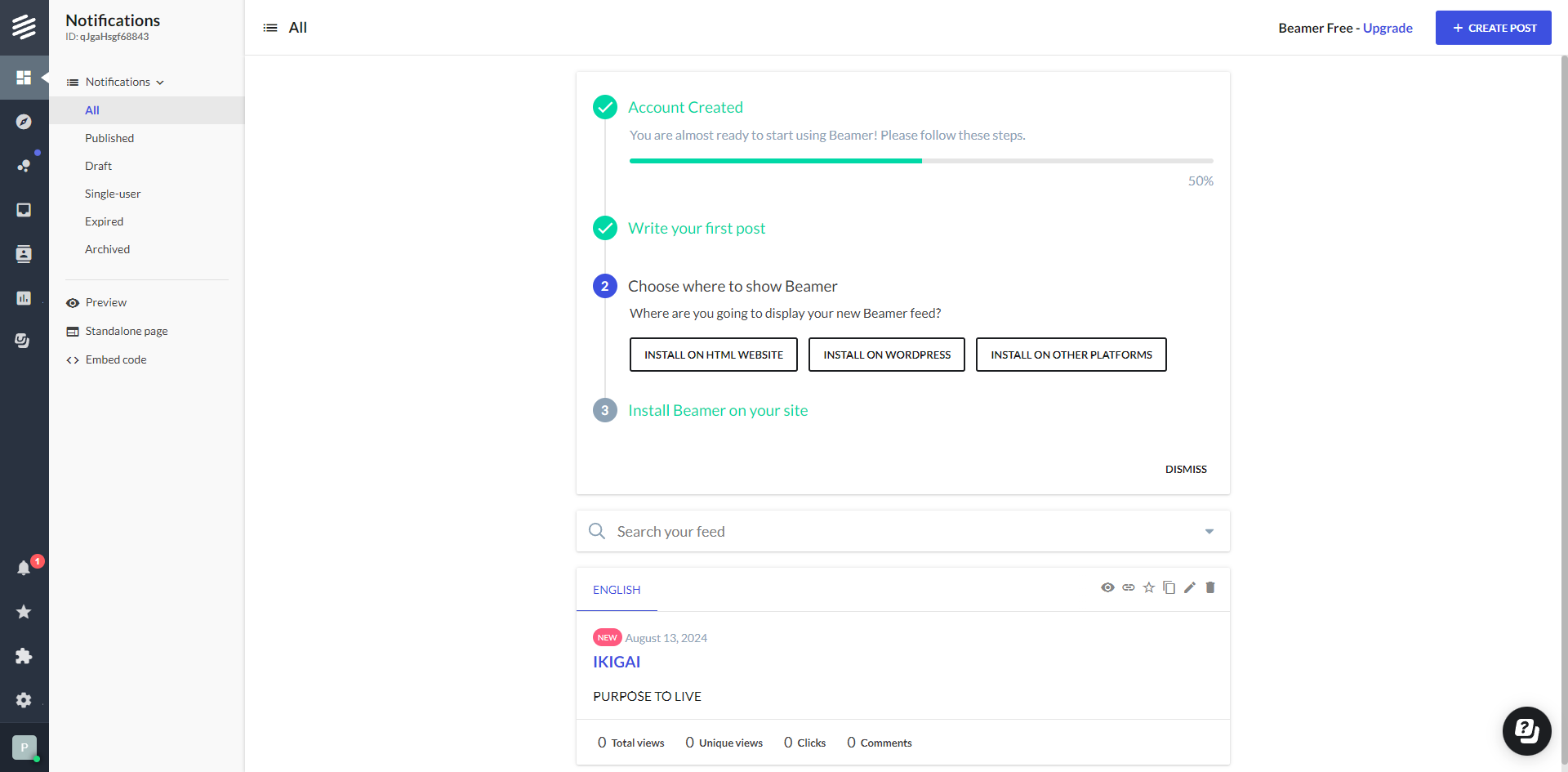
Task: Copy the IKIGAI post link
Action: click(x=1129, y=587)
